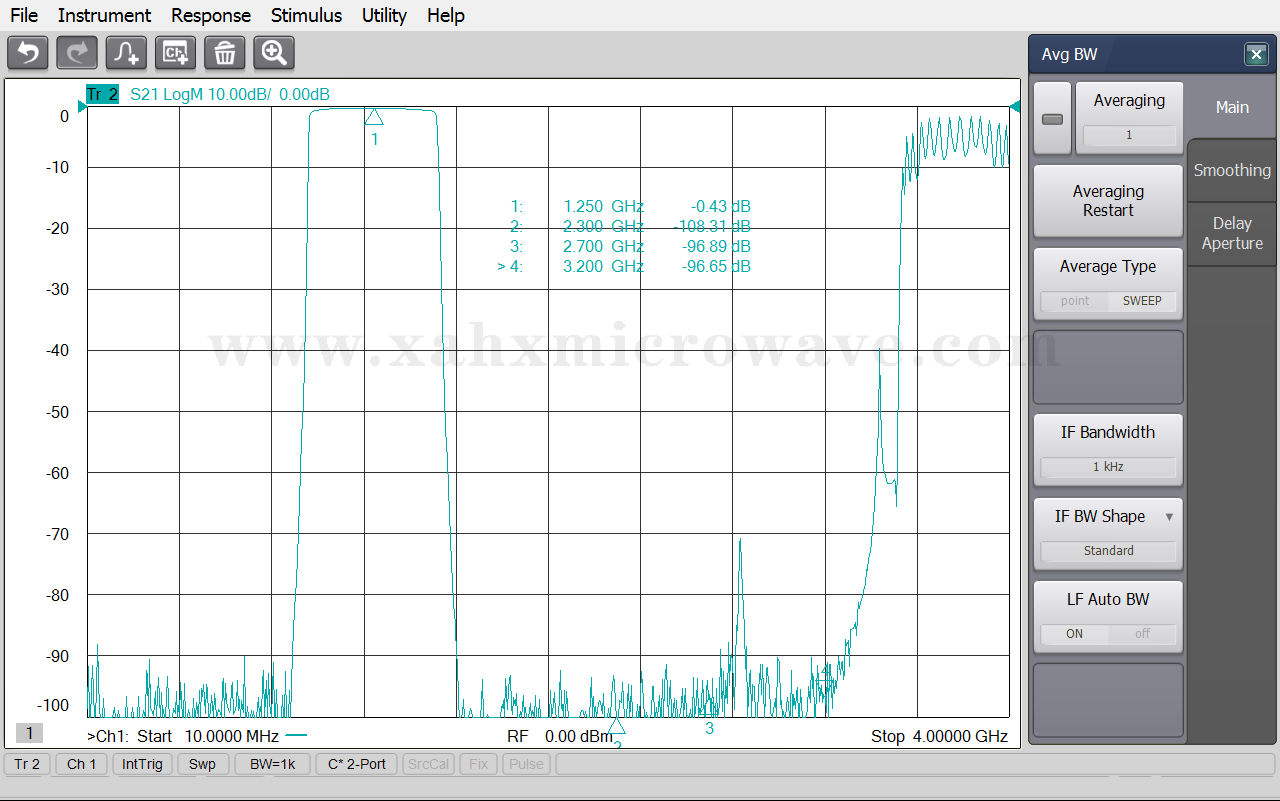Click the IF Bandwidth 1 kHz button
This screenshot has width=1280, height=801.
(x=1108, y=467)
